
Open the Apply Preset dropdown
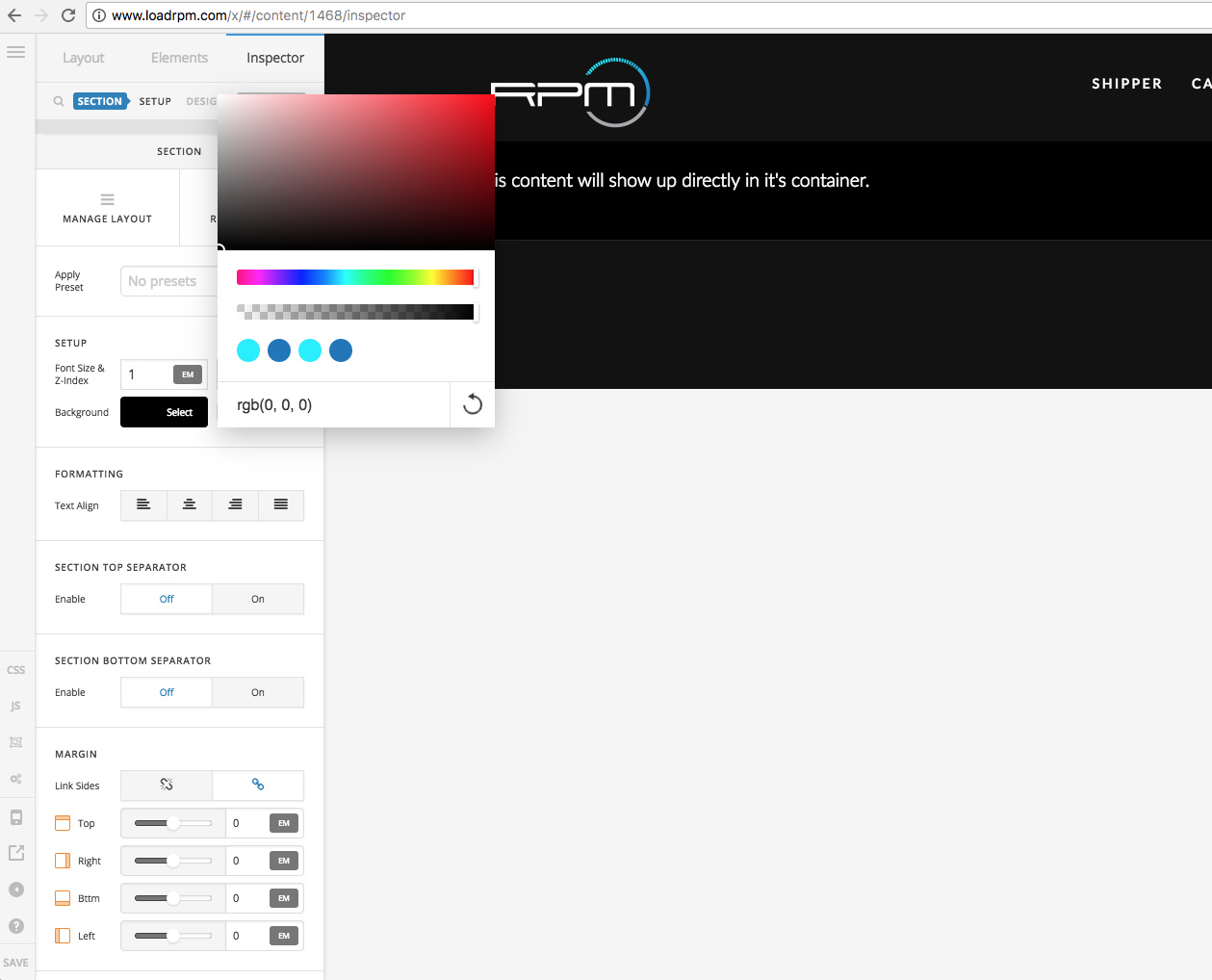(x=168, y=281)
